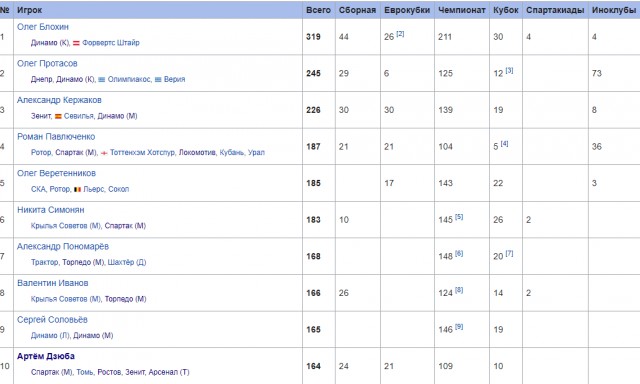Image resolution: width=640 pixels, height=384 pixels.
Task: Select total value 226
Action: pyautogui.click(x=313, y=110)
